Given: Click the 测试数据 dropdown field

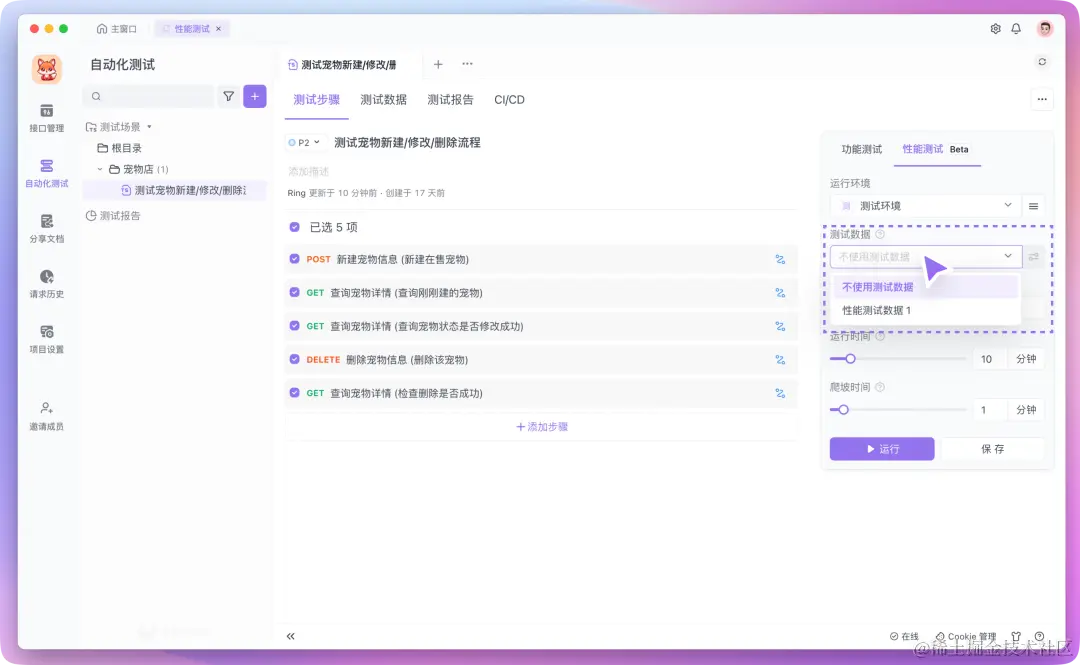Looking at the screenshot, I should (x=926, y=256).
